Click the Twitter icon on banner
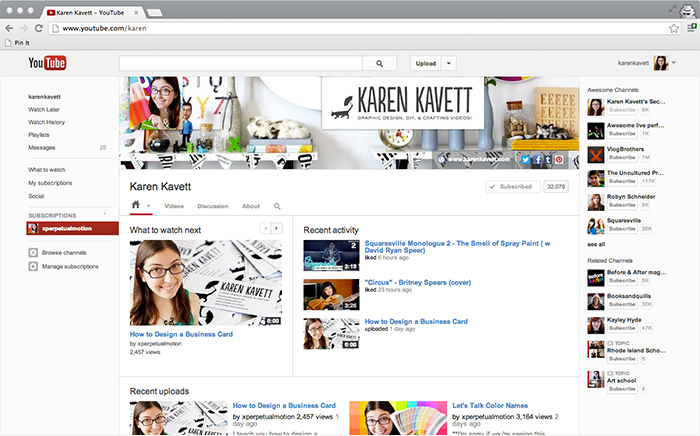The width and height of the screenshot is (700, 436). (525, 159)
